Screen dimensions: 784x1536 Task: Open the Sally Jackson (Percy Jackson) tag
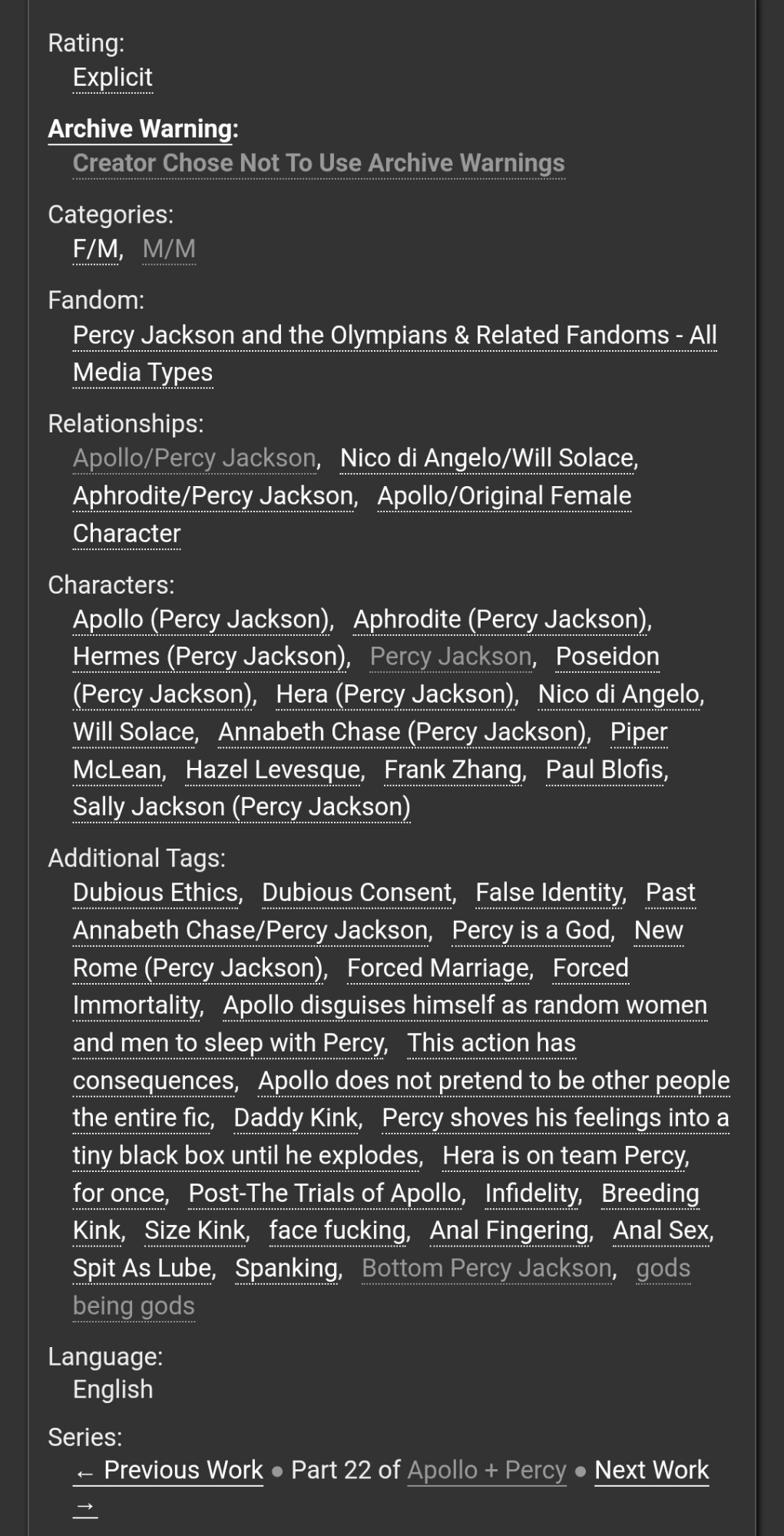click(241, 807)
